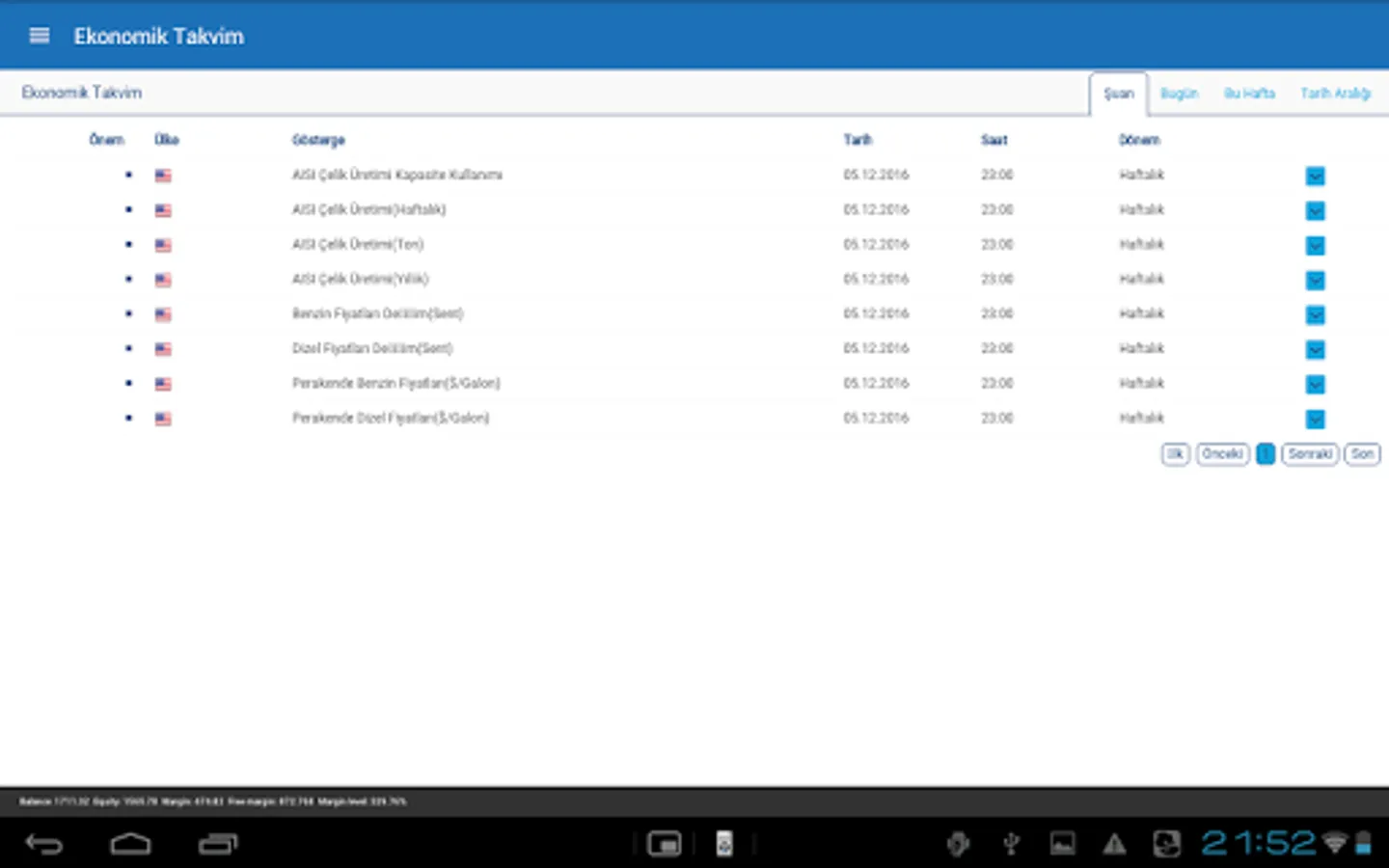Click the Ekonomik Takvim title in the blue header

point(159,37)
